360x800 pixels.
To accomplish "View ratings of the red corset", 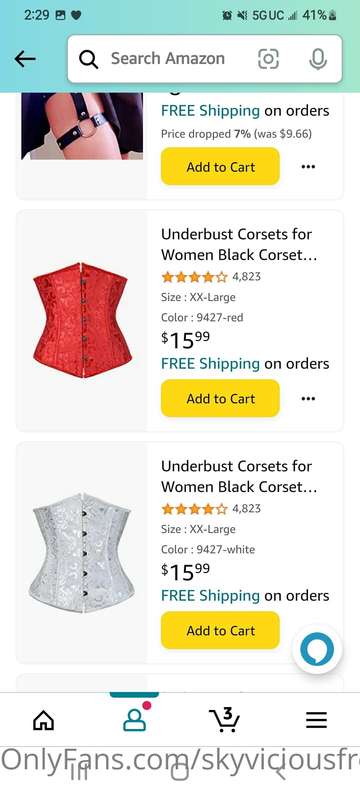I will pos(211,277).
